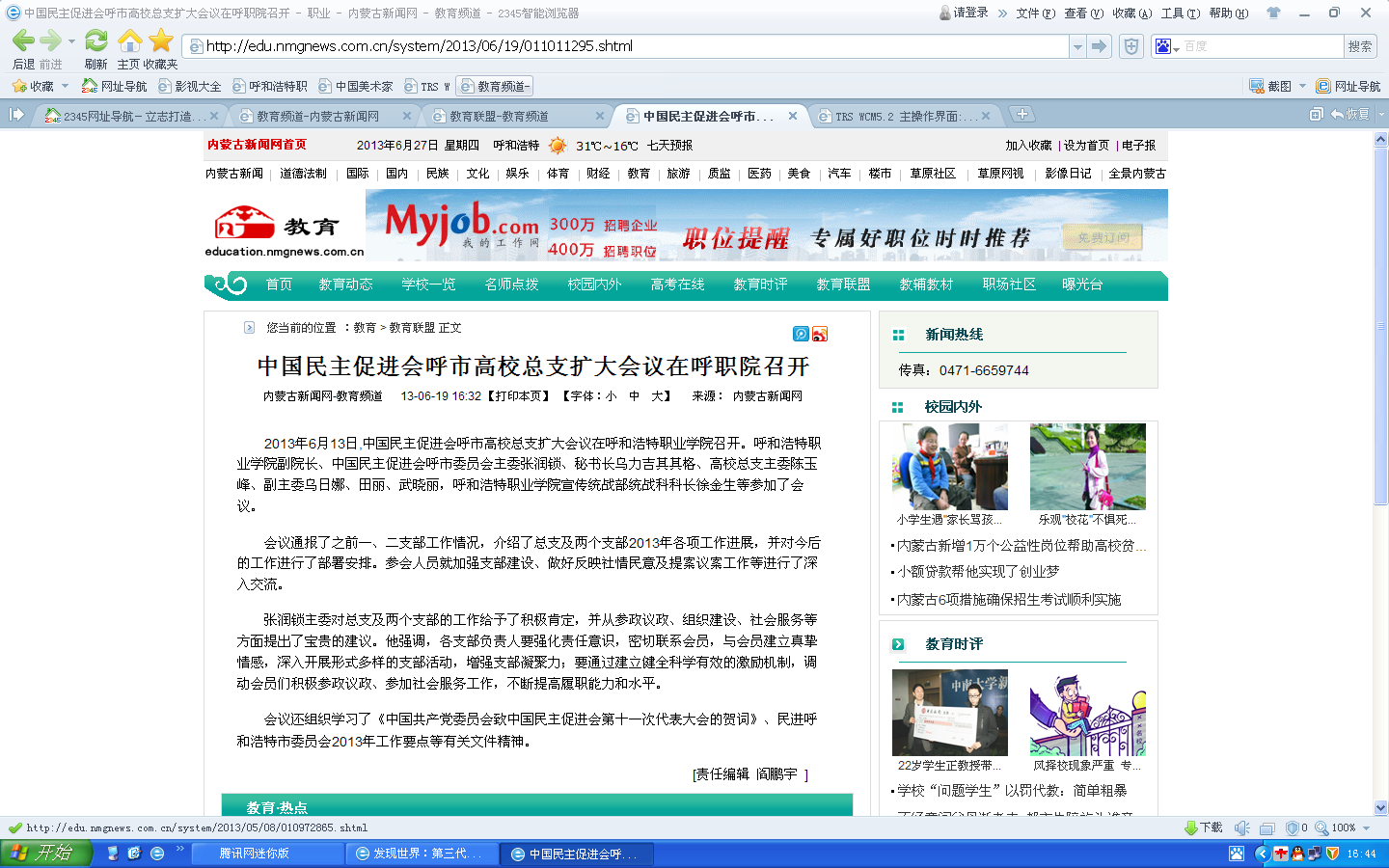1389x868 pixels.
Task: Open the download manager in status bar
Action: tap(1204, 827)
